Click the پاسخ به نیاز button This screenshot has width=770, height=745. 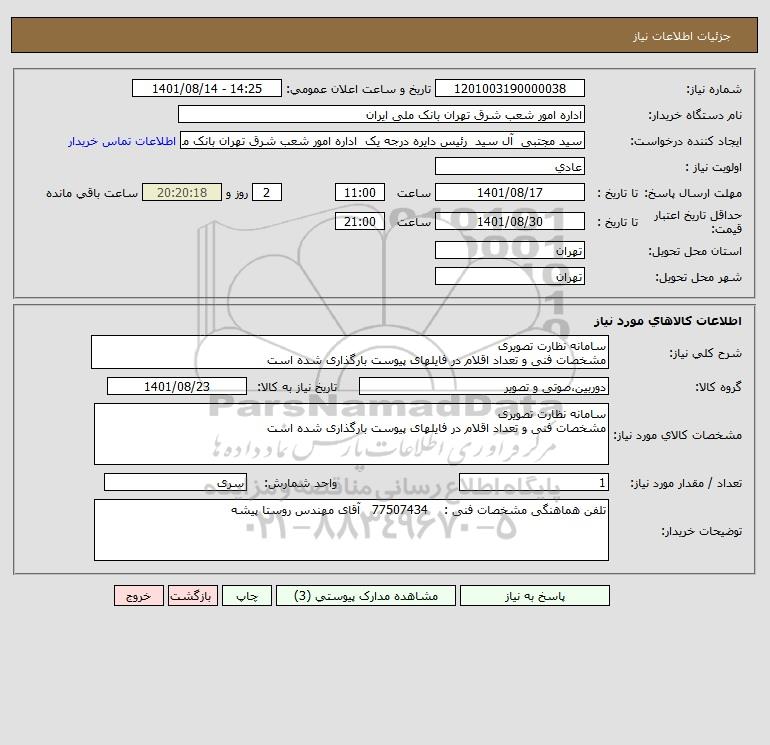click(x=535, y=596)
